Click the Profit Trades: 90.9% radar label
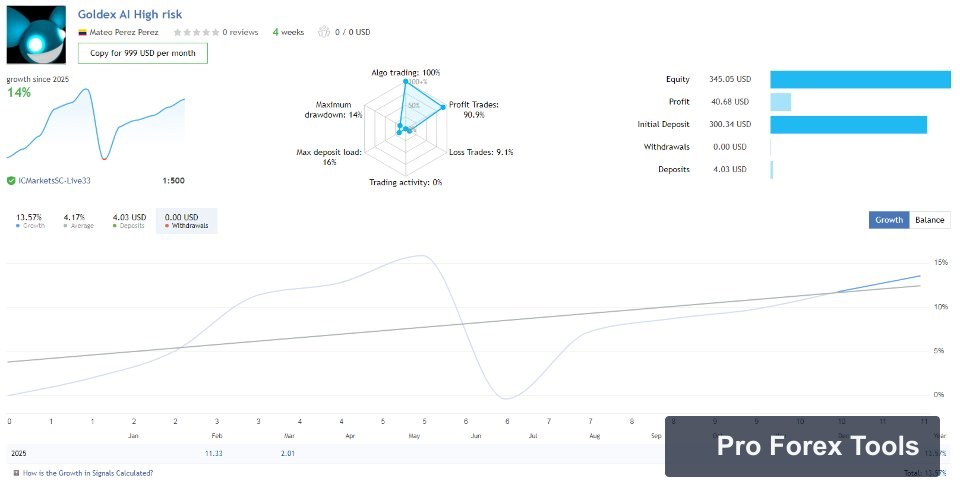Image resolution: width=960 pixels, height=494 pixels. click(474, 110)
